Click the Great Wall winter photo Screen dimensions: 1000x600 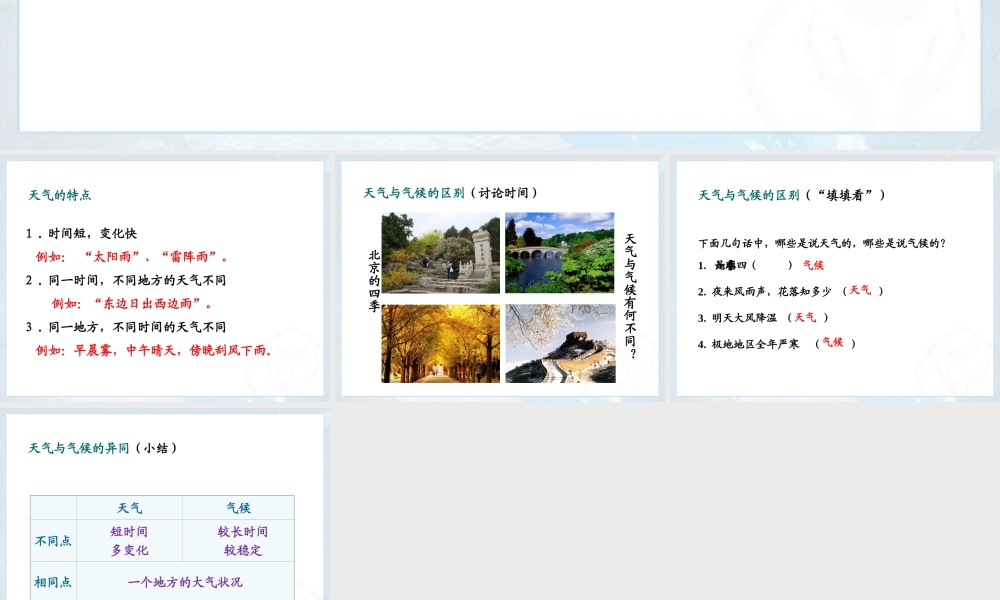click(561, 344)
